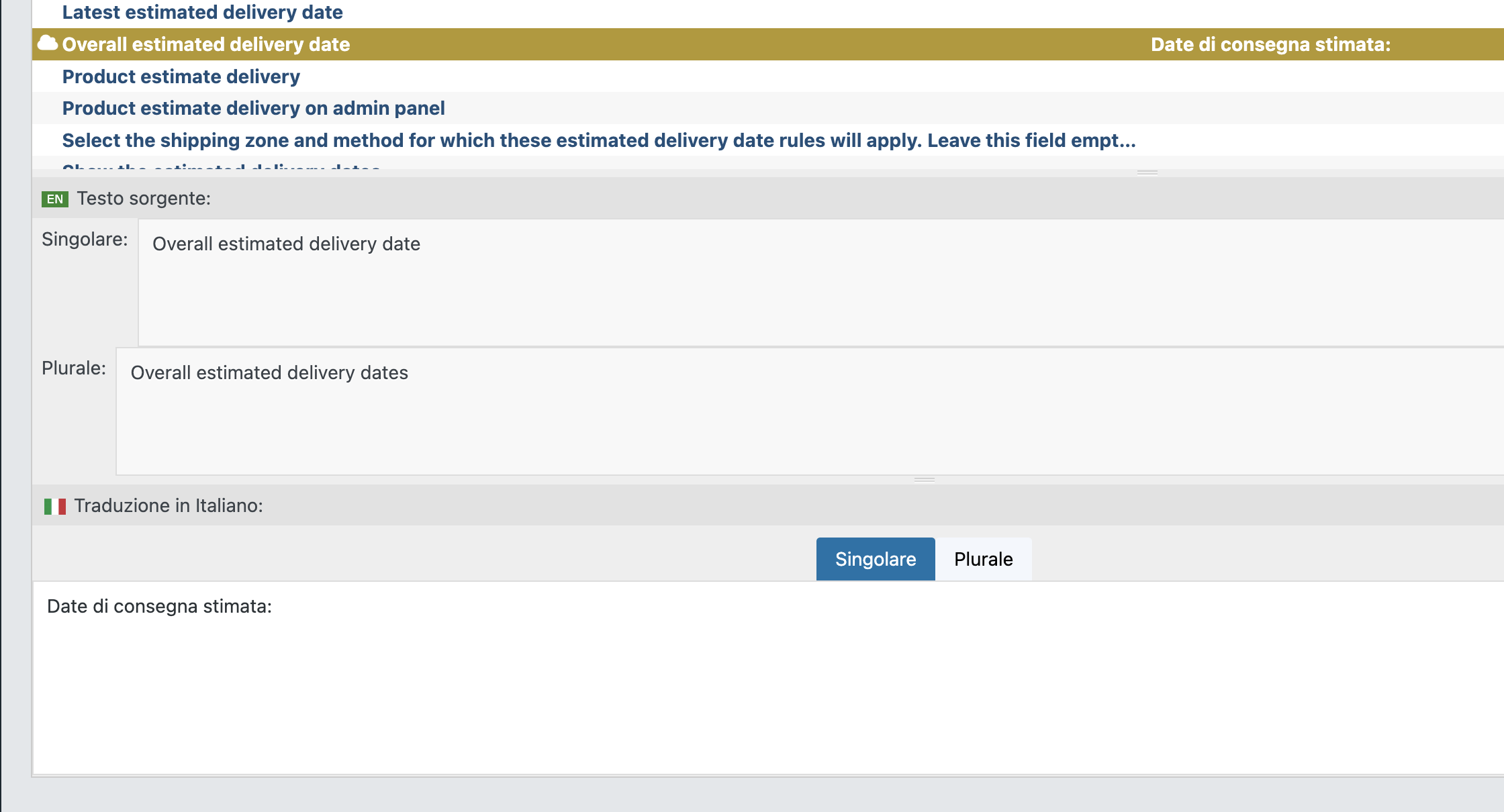This screenshot has height=812, width=1504.
Task: Select 'Product estimate delivery' string
Action: tap(181, 77)
